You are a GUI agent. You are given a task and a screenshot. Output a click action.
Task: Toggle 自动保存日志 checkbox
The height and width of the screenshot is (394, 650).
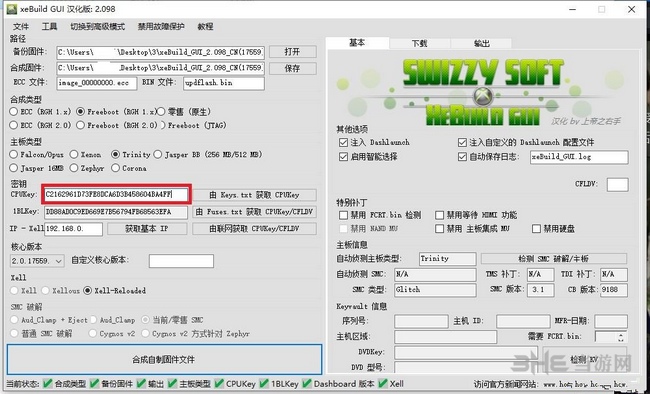(462, 157)
